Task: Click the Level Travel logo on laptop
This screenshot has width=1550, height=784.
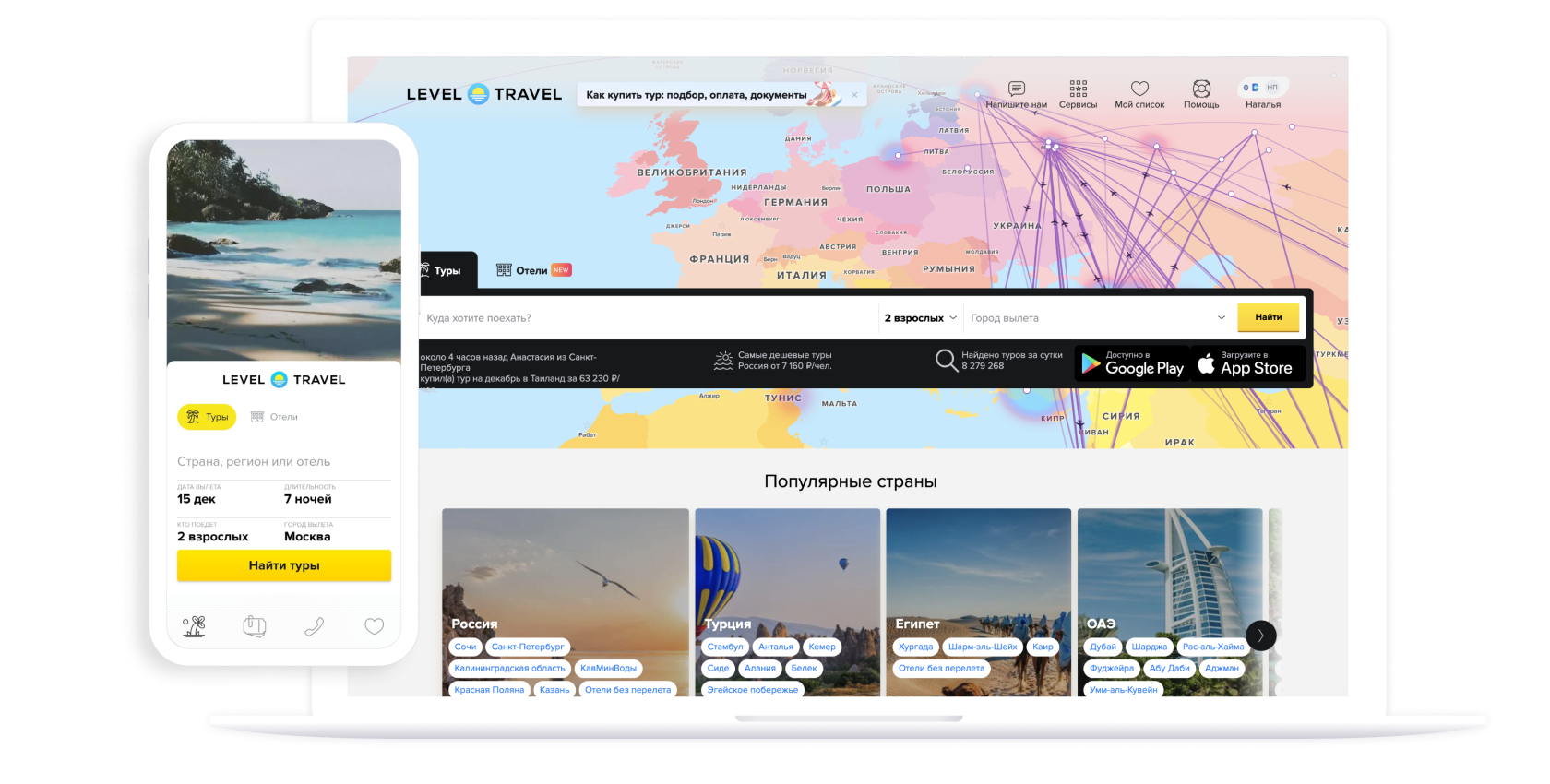Action: pos(483,94)
